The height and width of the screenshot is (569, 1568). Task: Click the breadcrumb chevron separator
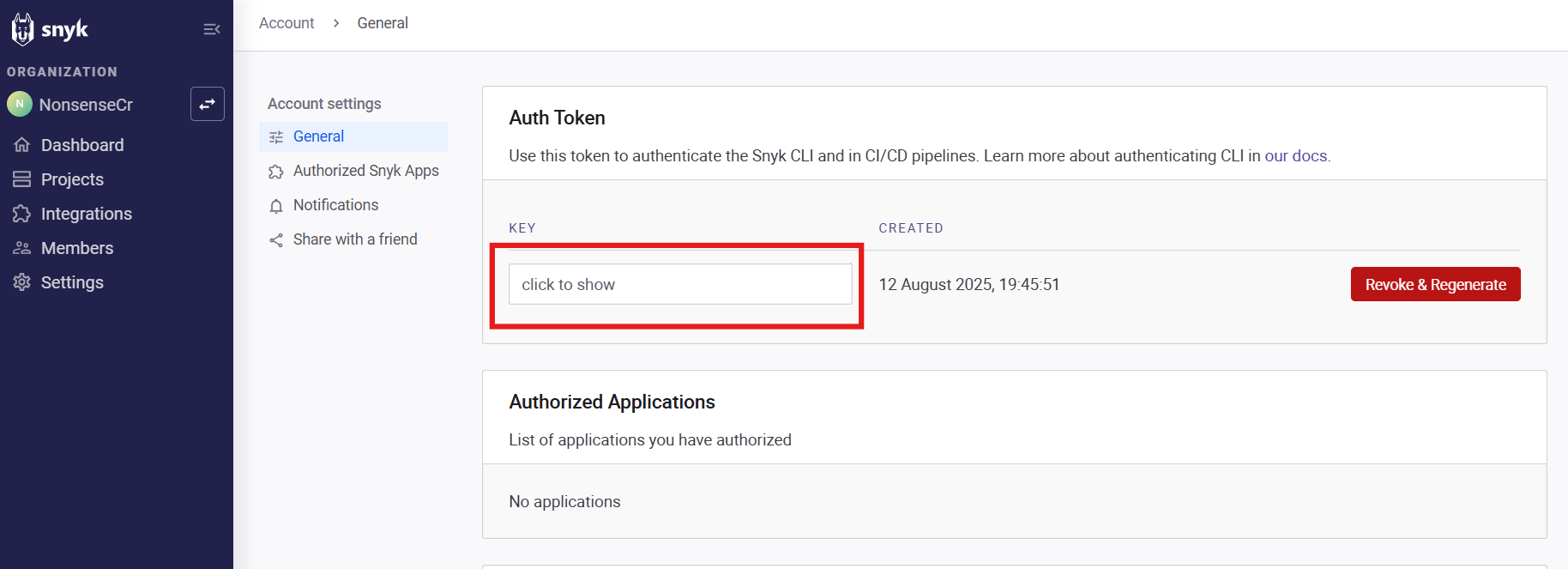pyautogui.click(x=336, y=23)
